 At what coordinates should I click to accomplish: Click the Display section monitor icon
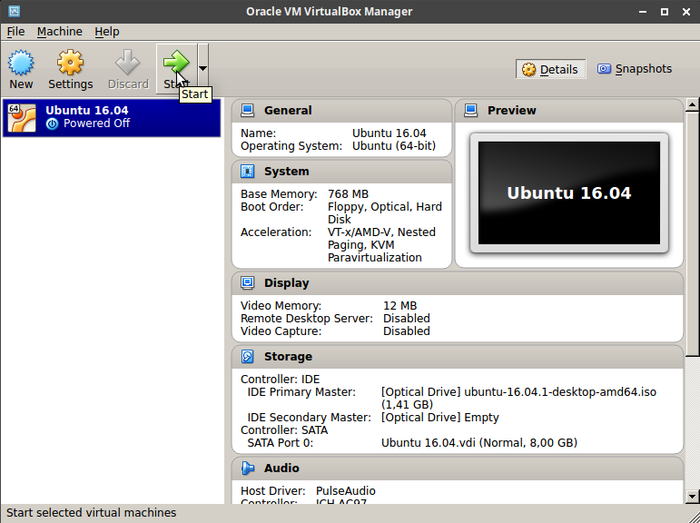point(247,282)
